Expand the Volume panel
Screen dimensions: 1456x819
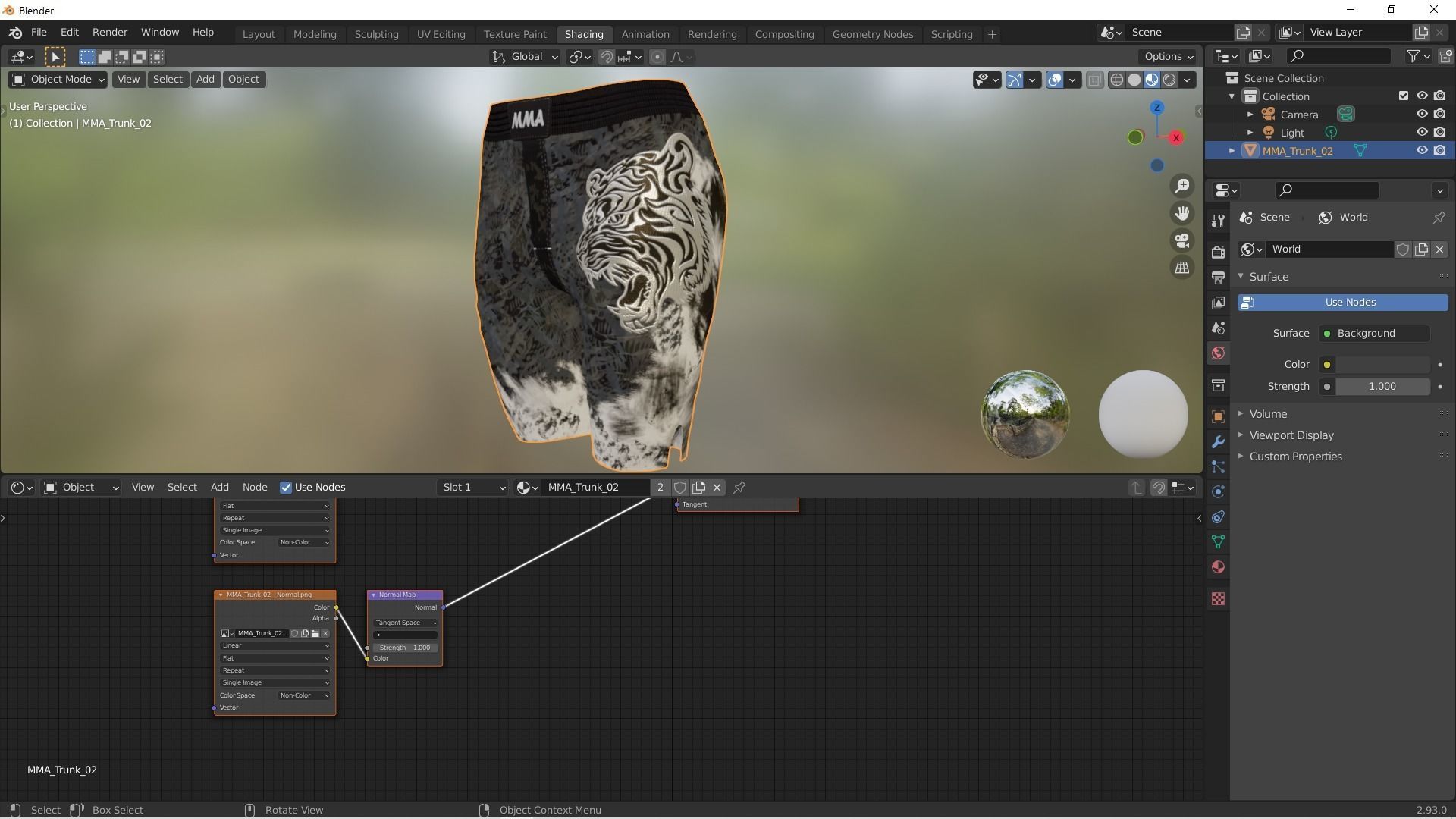(x=1268, y=414)
